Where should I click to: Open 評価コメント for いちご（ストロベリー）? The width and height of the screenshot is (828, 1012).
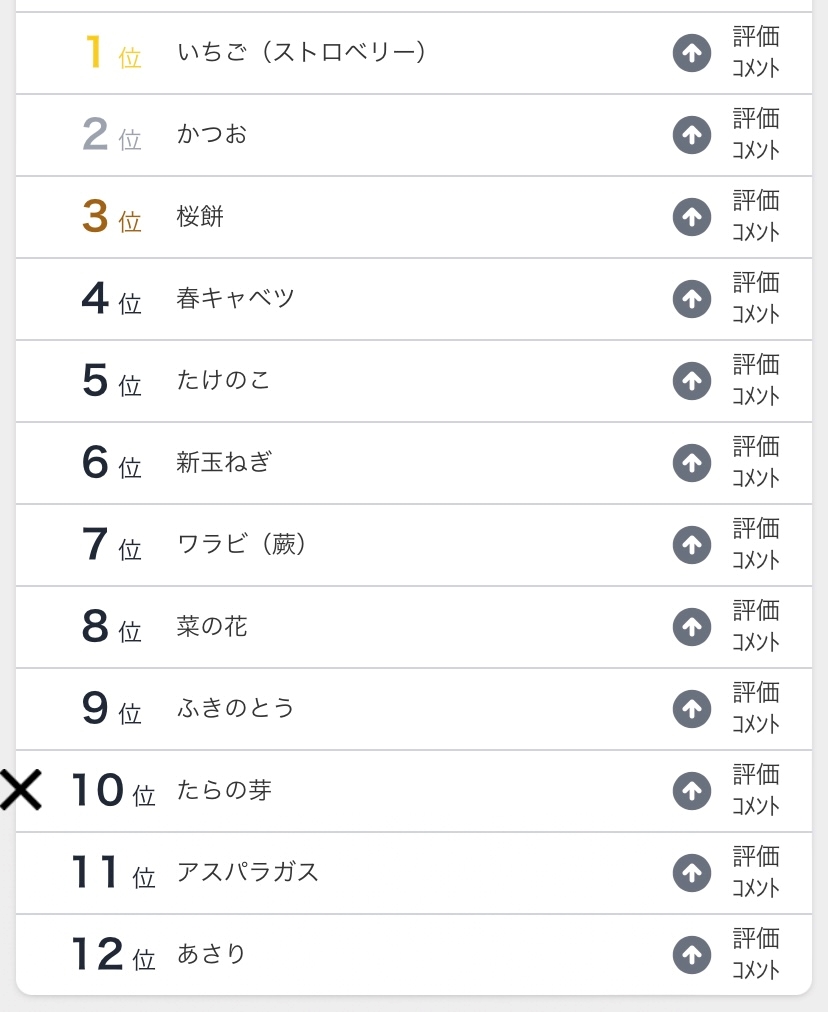point(755,53)
